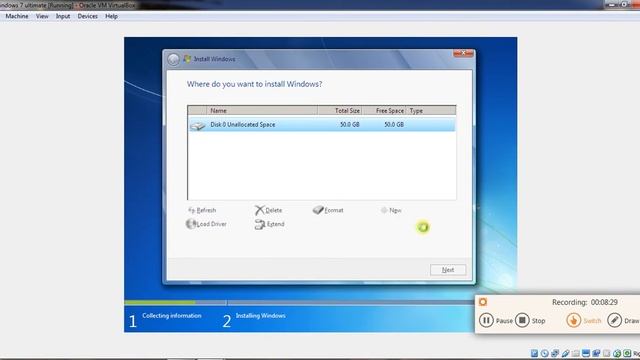Screen dimensions: 640x360
Task: Click the Collecting information step label
Action: (172, 316)
